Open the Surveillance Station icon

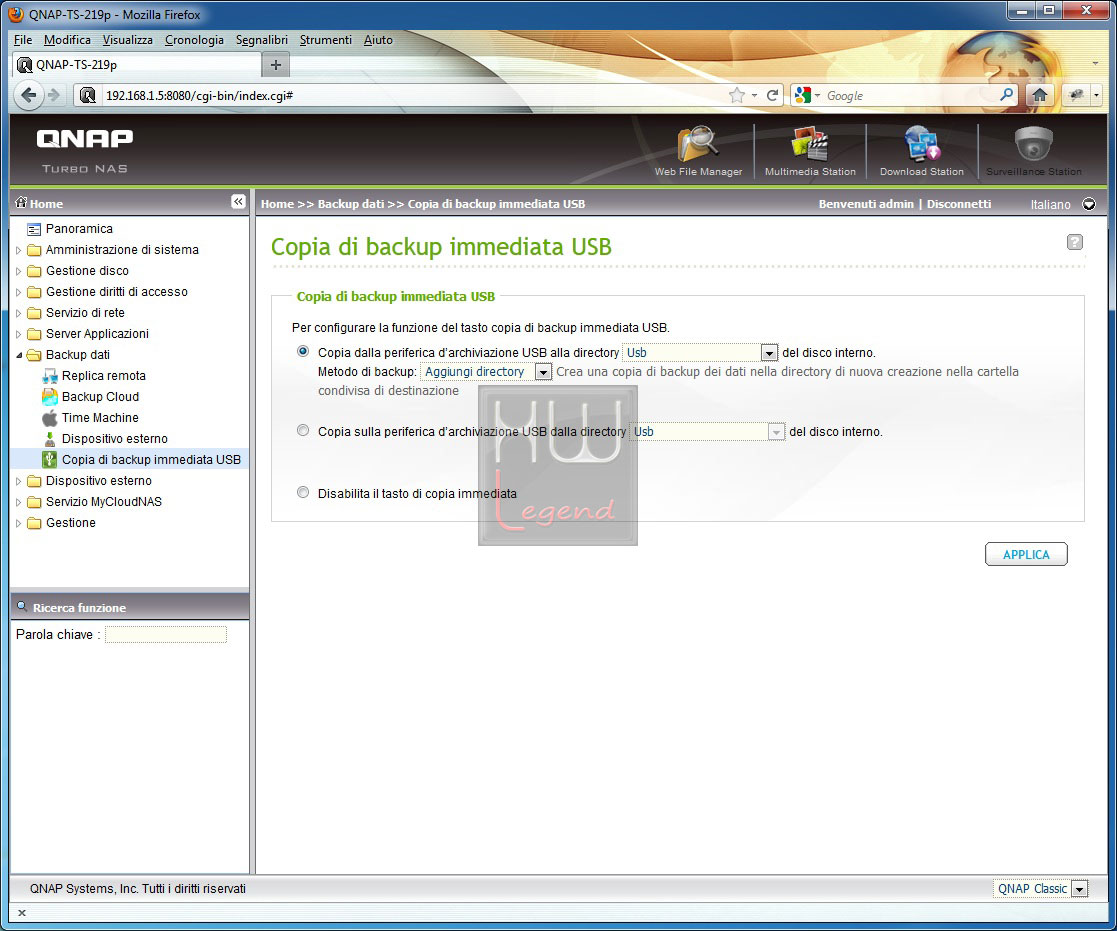click(1034, 150)
